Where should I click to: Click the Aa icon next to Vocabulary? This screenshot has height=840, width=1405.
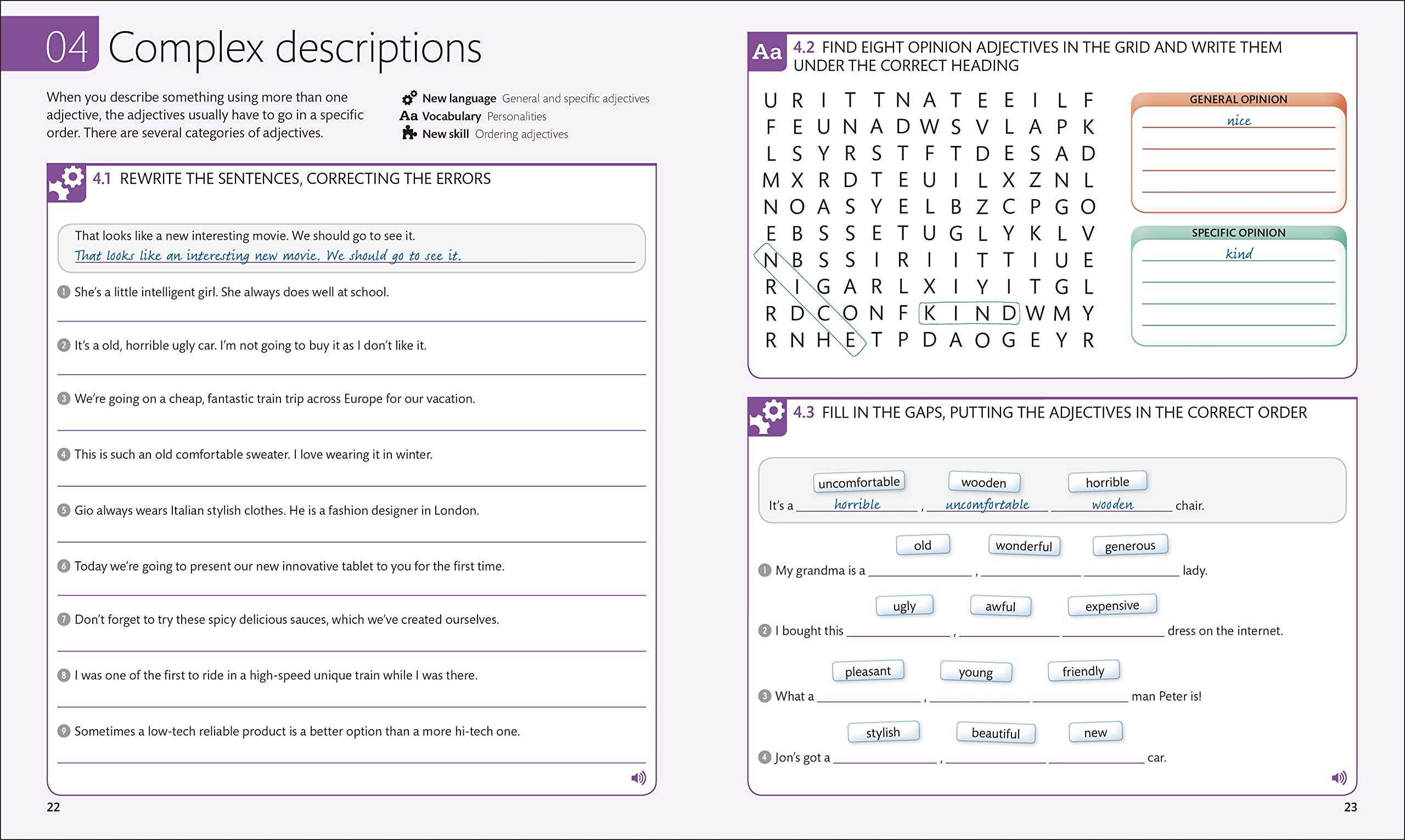(x=409, y=116)
